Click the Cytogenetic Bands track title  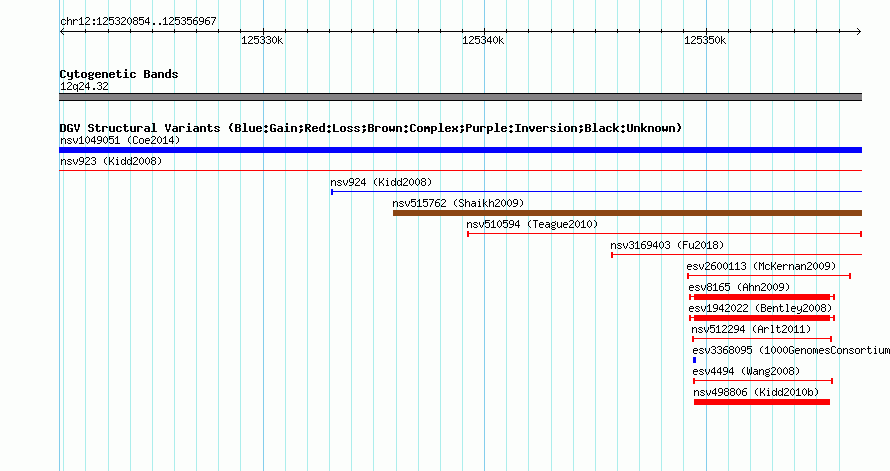119,74
